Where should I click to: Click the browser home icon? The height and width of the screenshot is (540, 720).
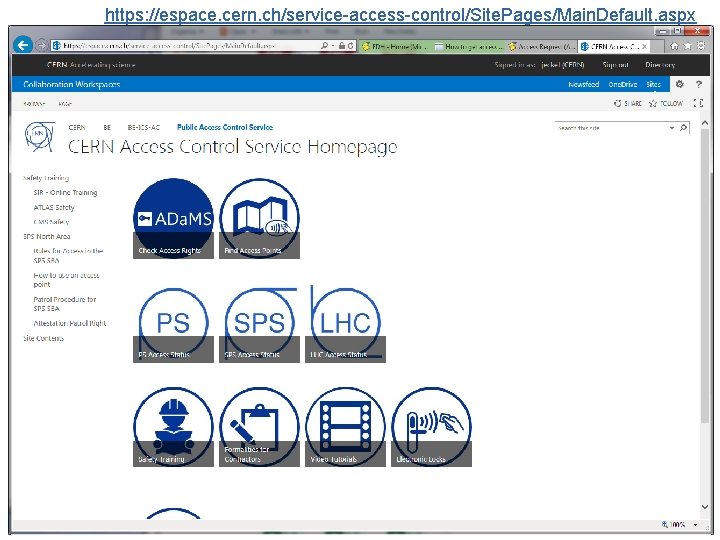[x=674, y=46]
